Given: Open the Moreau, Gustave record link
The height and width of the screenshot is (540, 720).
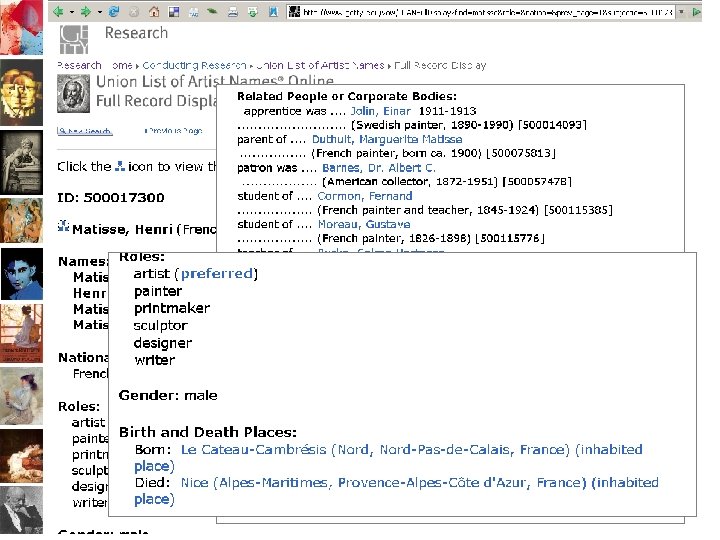Looking at the screenshot, I should [364, 225].
